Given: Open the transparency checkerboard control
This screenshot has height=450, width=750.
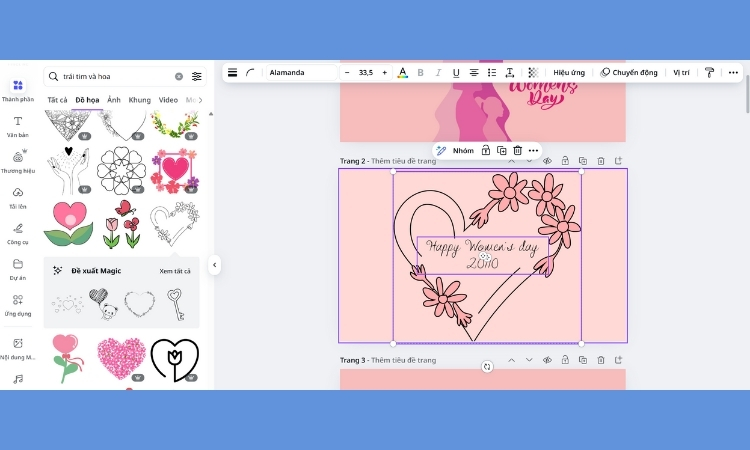Looking at the screenshot, I should click(533, 73).
